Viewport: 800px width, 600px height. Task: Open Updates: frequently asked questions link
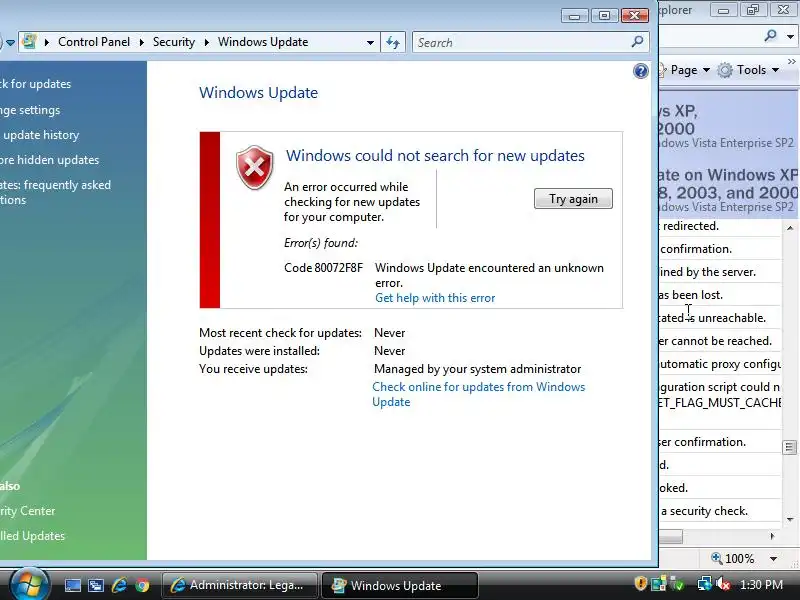(x=55, y=192)
